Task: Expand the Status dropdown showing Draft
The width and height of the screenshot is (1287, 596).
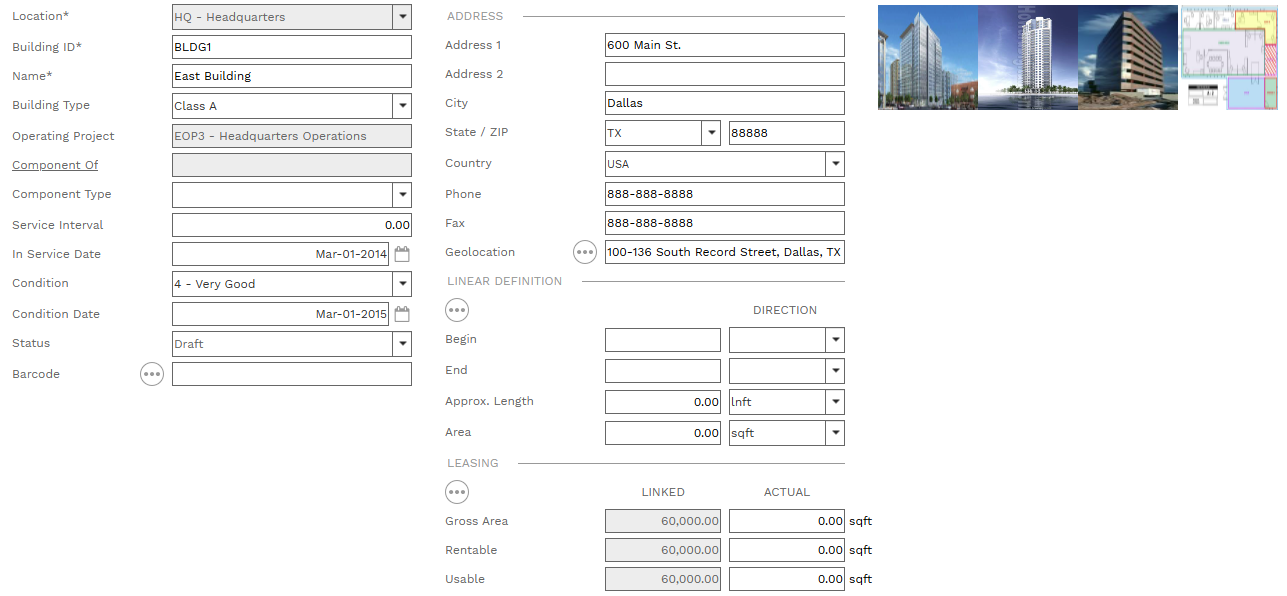Action: [402, 344]
